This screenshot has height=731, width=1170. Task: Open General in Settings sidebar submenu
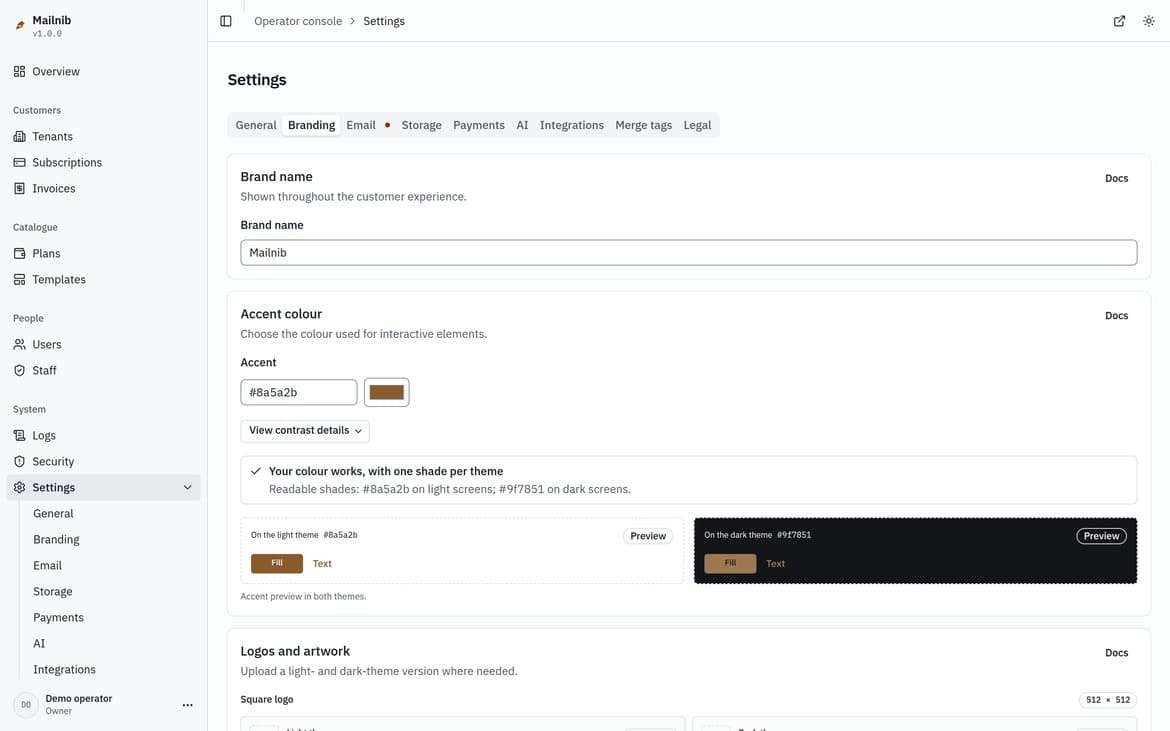click(x=53, y=514)
